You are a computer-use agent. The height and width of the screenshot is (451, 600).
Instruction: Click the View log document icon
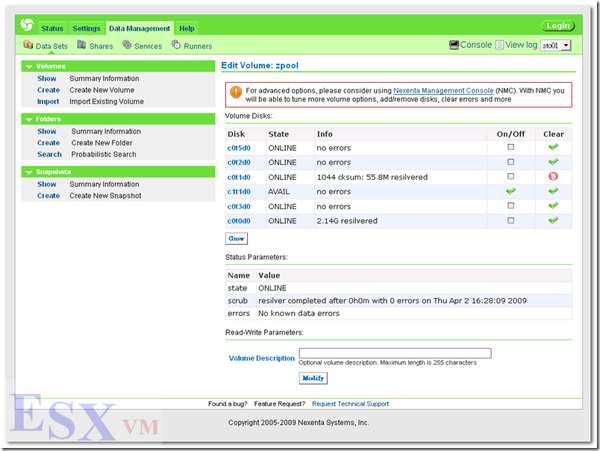[499, 45]
